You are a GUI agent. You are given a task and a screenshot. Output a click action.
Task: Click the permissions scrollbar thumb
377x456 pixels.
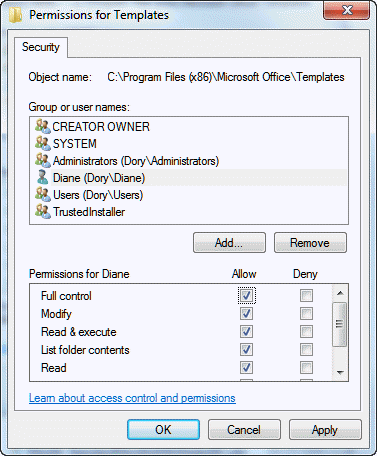click(340, 324)
